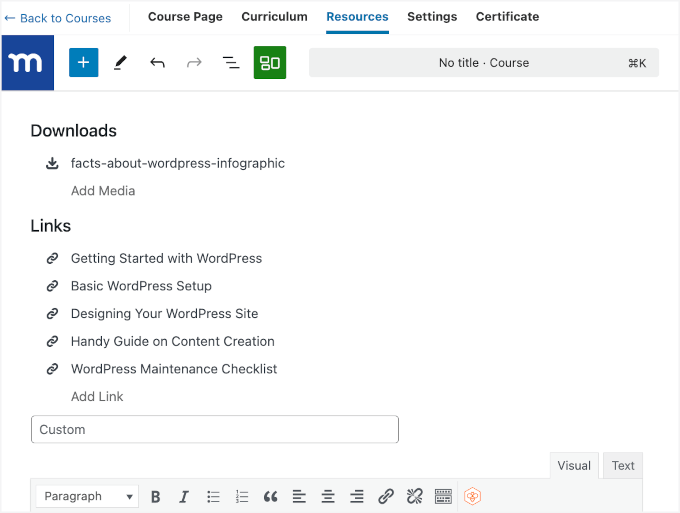Click into the Custom section title field
This screenshot has width=680, height=513.
coord(215,429)
